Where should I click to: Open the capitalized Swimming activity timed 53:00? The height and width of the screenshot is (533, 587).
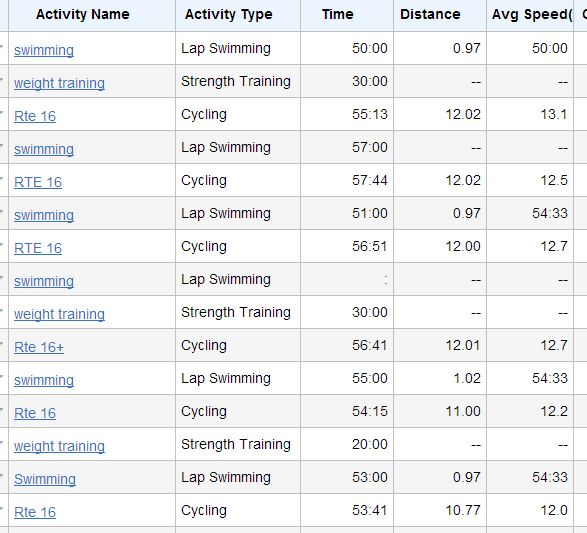click(45, 479)
